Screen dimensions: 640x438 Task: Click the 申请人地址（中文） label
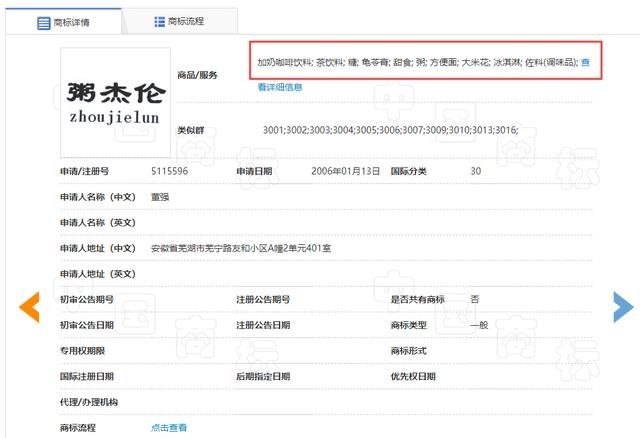pos(98,248)
